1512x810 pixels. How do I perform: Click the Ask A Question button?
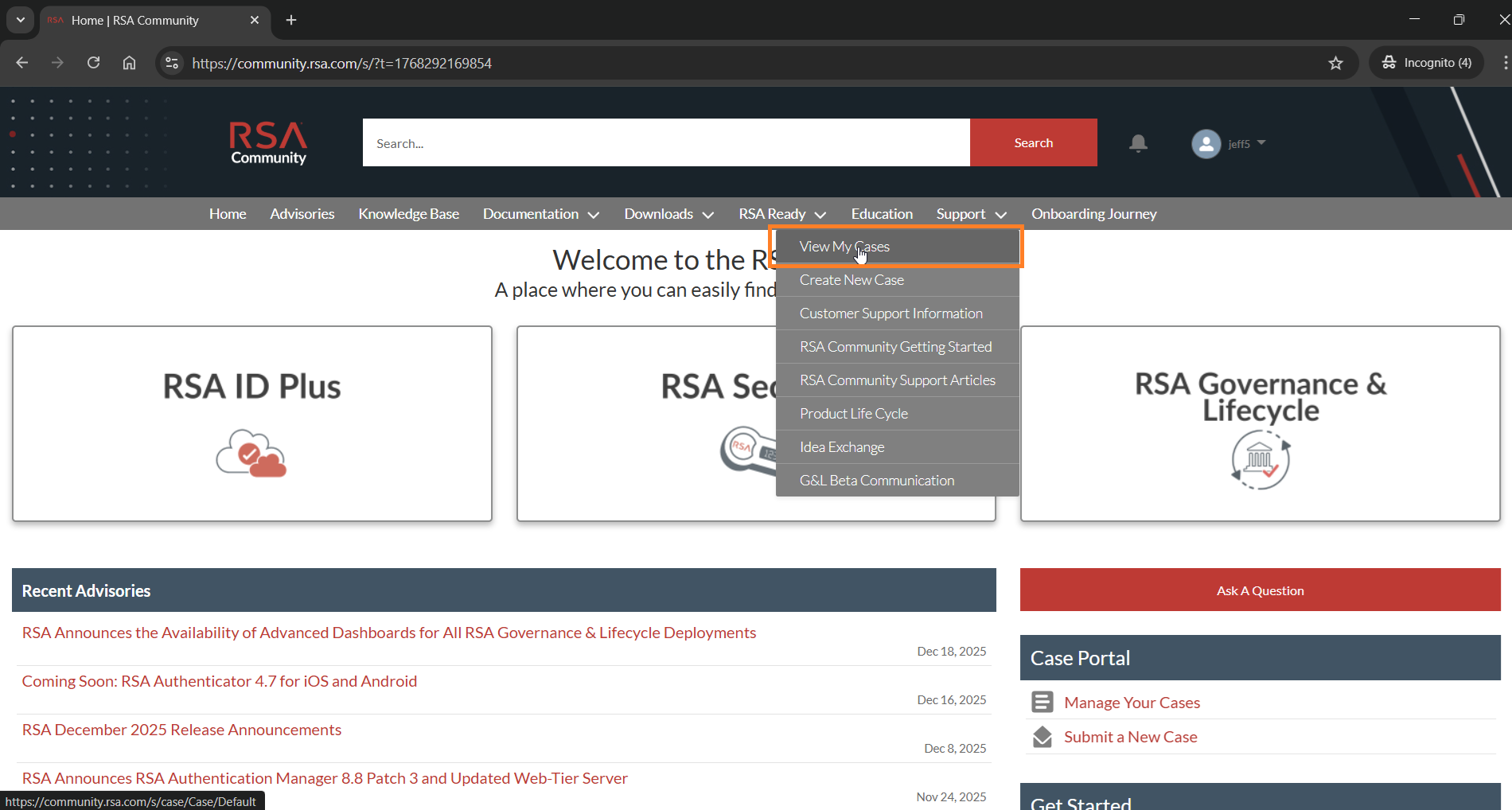point(1260,590)
